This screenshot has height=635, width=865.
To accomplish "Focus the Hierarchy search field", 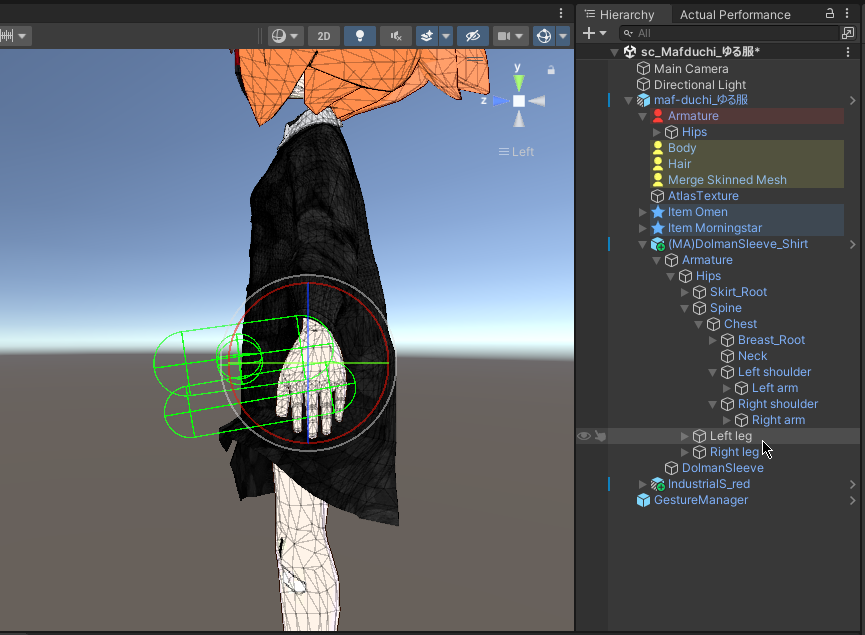I will pyautogui.click(x=728, y=33).
